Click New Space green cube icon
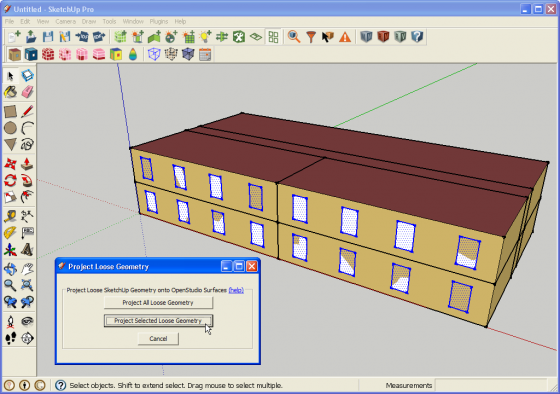Viewport: 560px width, 394px height. click(120, 36)
